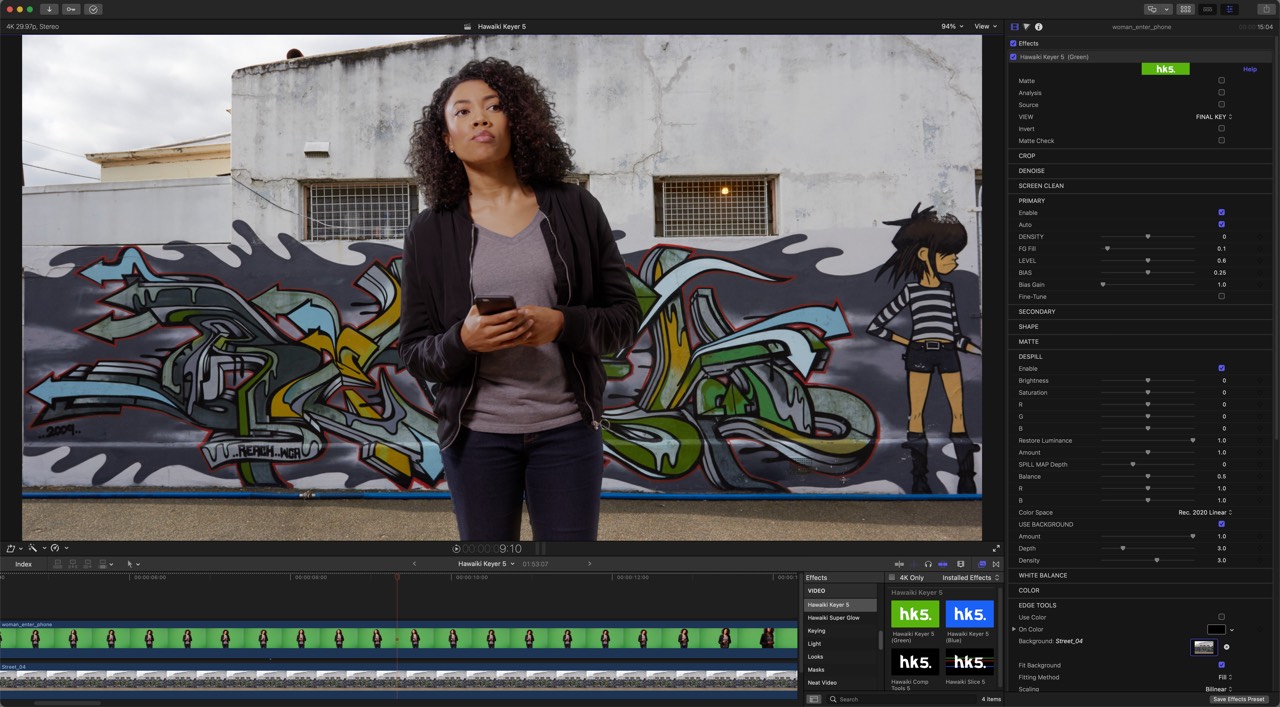Open the Hawaiki Keyer 5 timeline title dropdown
The height and width of the screenshot is (707, 1280).
(x=486, y=564)
